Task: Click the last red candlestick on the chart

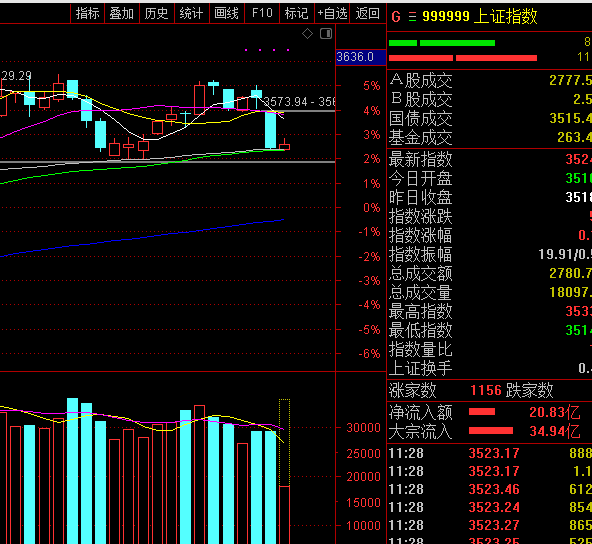Action: (x=285, y=145)
